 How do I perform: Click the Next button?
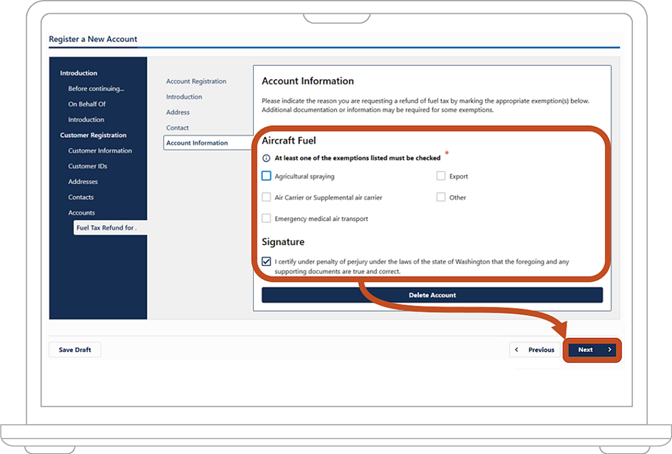click(x=592, y=350)
